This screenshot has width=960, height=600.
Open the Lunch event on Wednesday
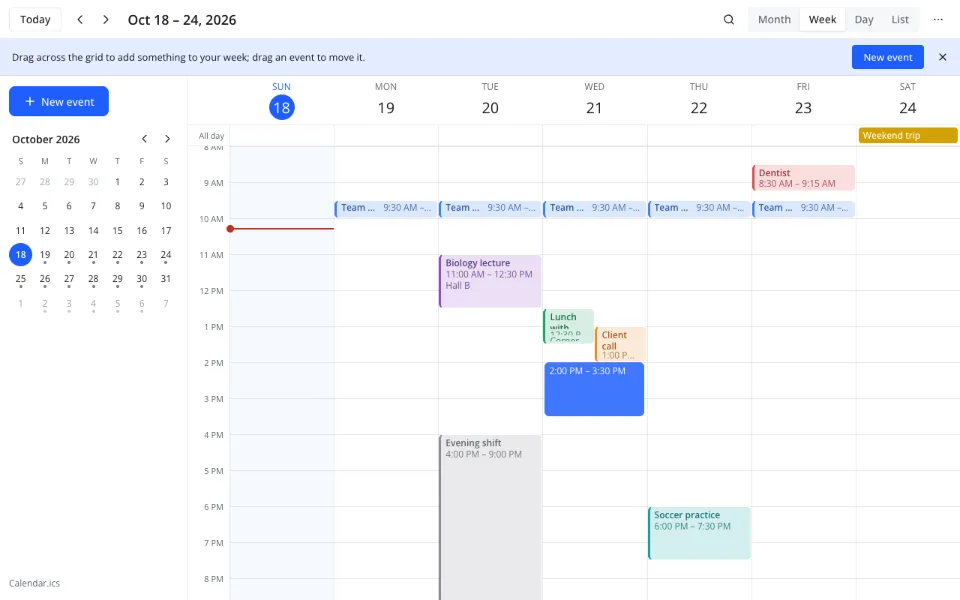coord(568,326)
